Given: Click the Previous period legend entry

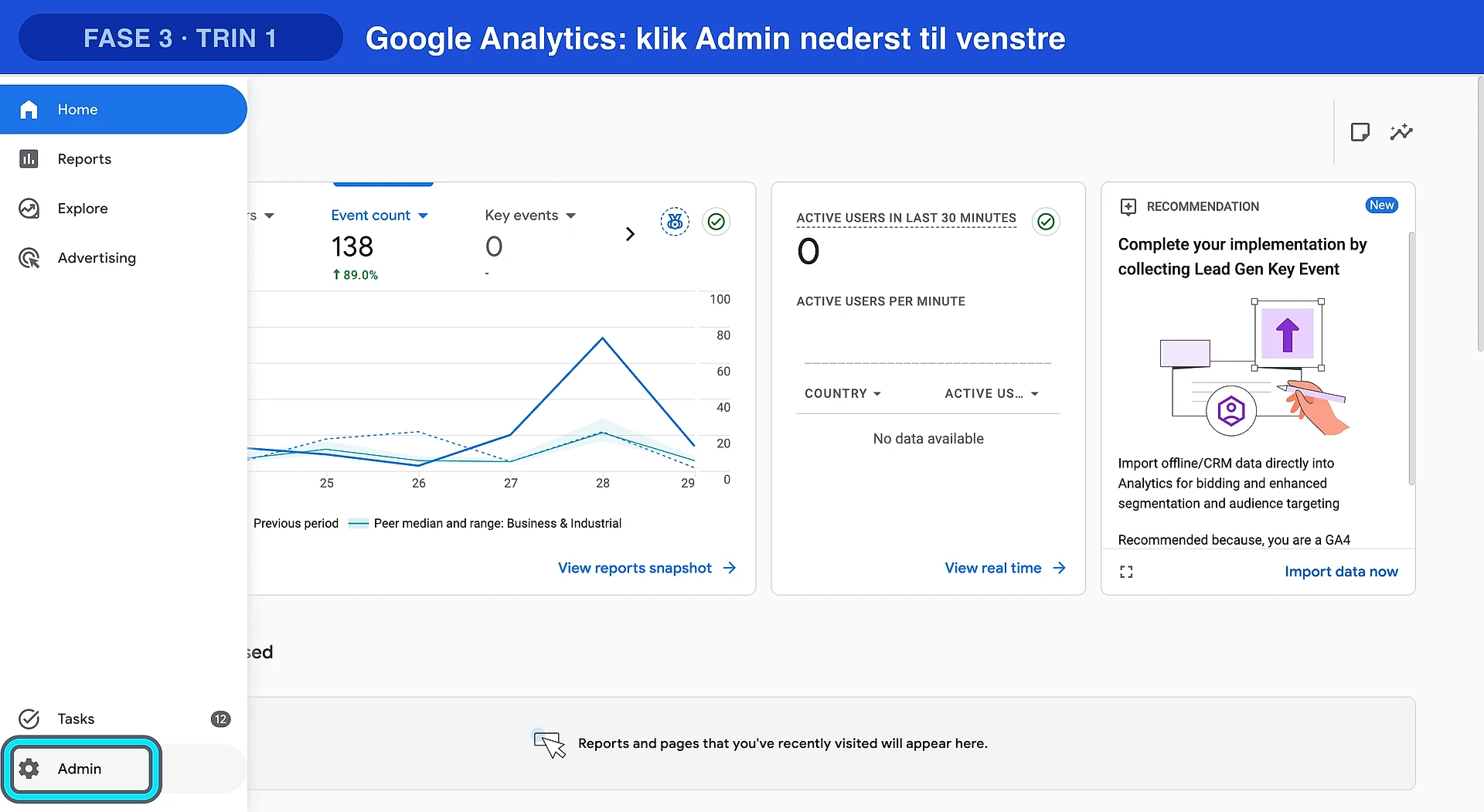Looking at the screenshot, I should (296, 524).
